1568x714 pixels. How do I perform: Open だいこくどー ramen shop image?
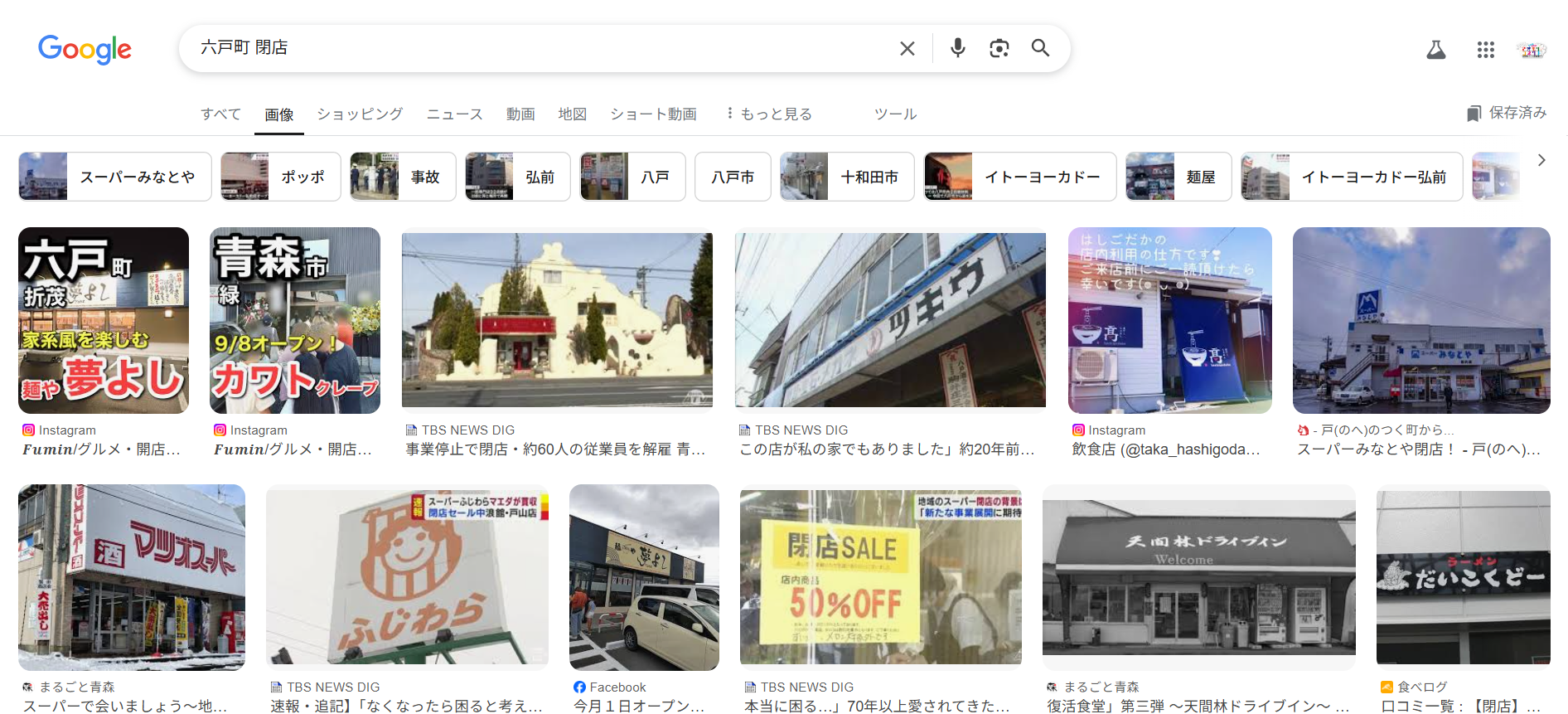tap(1464, 577)
